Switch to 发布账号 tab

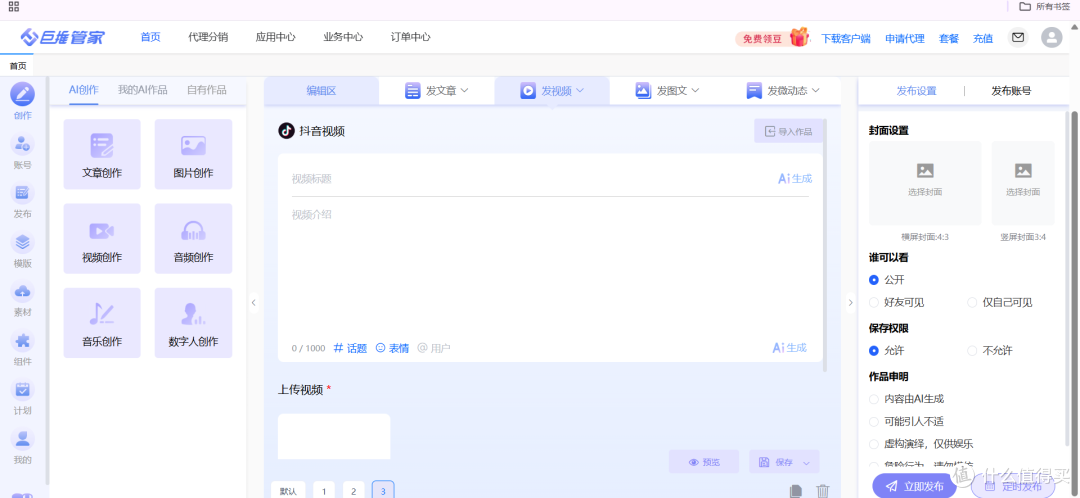[x=1011, y=90]
